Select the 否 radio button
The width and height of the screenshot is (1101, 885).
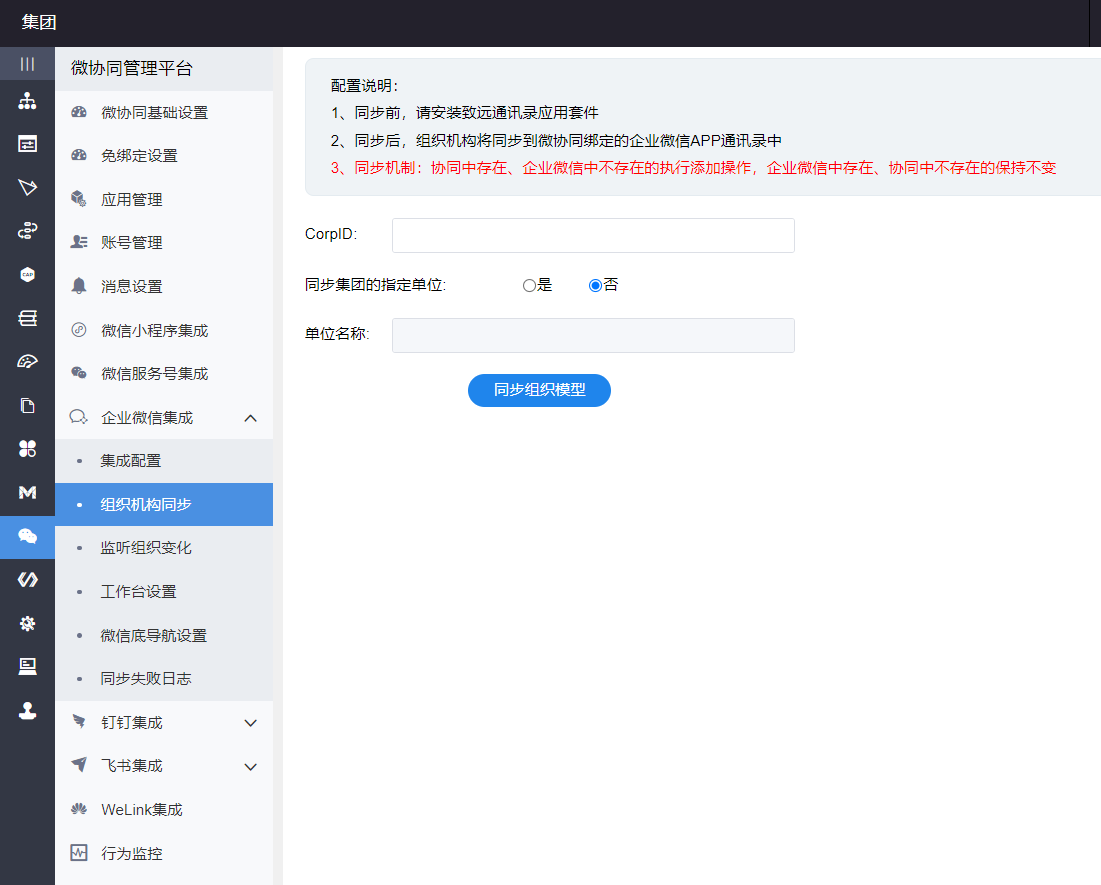(595, 285)
